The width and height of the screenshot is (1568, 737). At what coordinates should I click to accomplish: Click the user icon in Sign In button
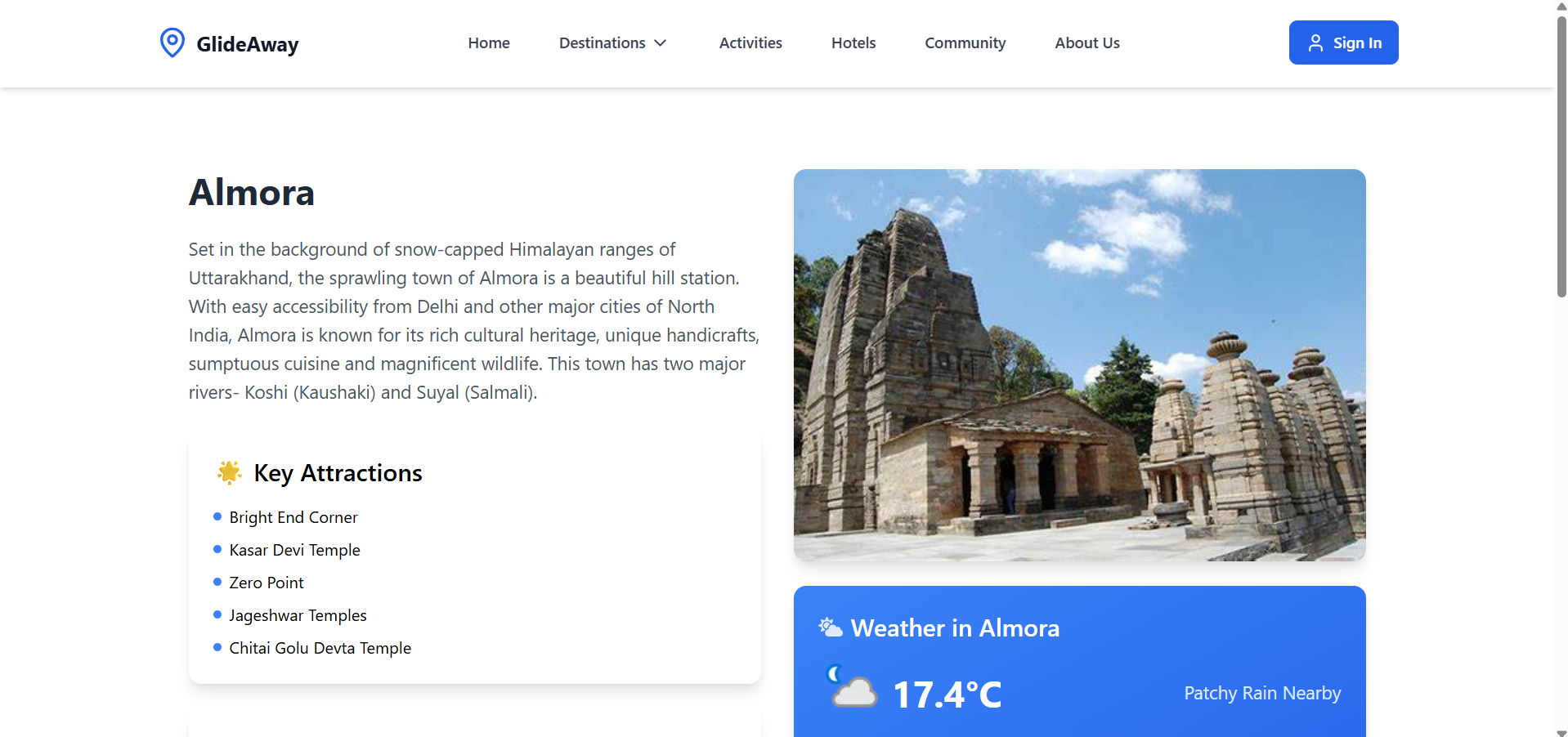[x=1315, y=43]
